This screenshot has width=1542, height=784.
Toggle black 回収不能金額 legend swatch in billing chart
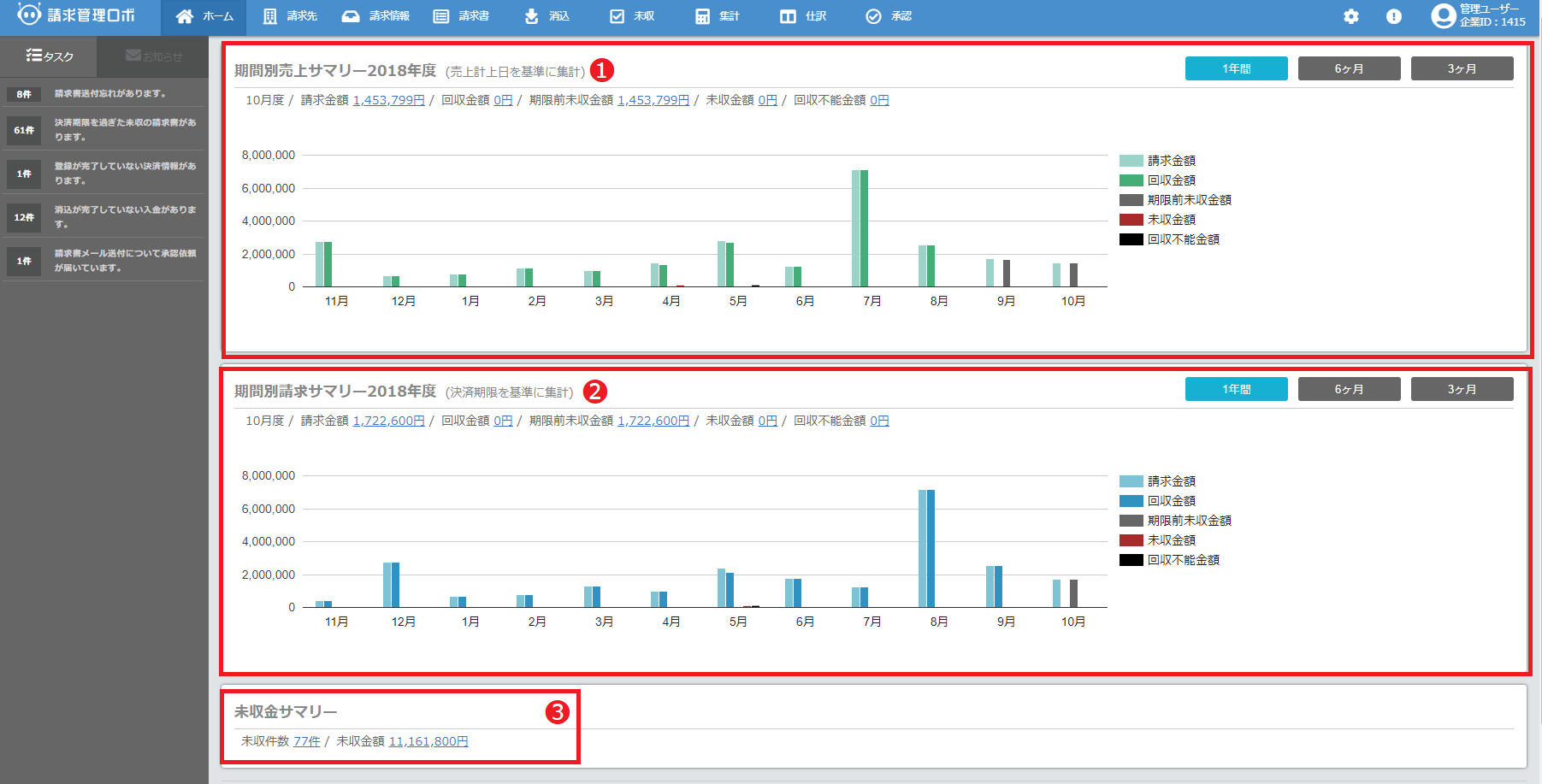tap(1131, 560)
